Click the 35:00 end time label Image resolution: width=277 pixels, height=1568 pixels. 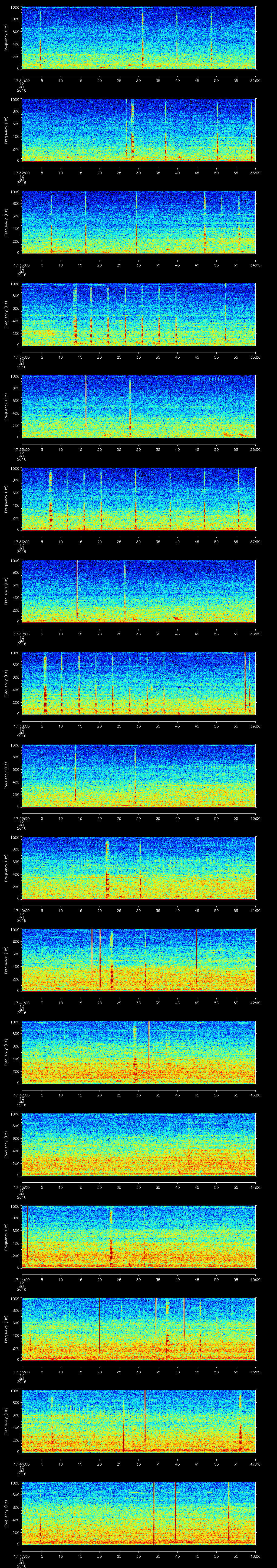tap(255, 357)
